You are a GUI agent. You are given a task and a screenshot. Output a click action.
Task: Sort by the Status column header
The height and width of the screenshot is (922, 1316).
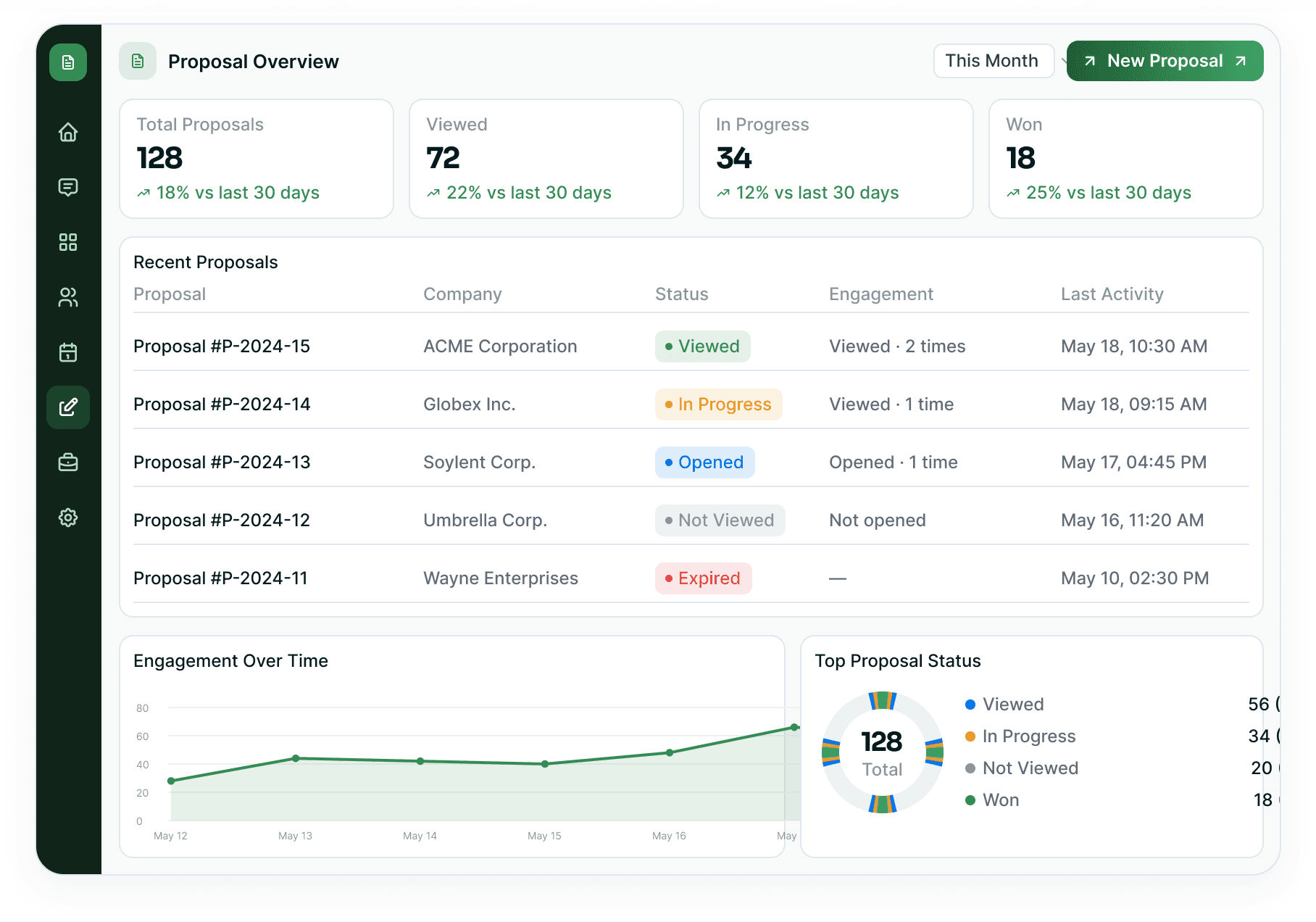pos(682,294)
